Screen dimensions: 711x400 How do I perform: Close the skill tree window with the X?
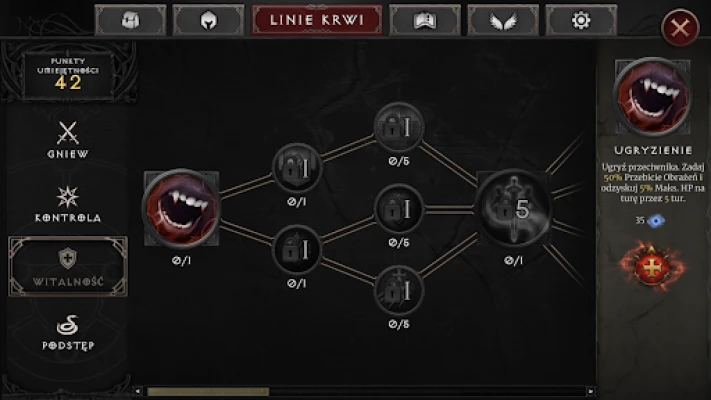[x=680, y=28]
